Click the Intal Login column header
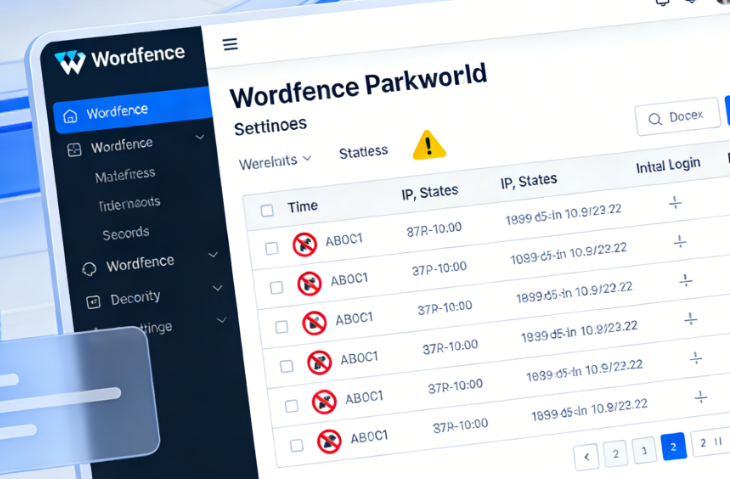Screen dimensions: 730x479 coord(668,165)
